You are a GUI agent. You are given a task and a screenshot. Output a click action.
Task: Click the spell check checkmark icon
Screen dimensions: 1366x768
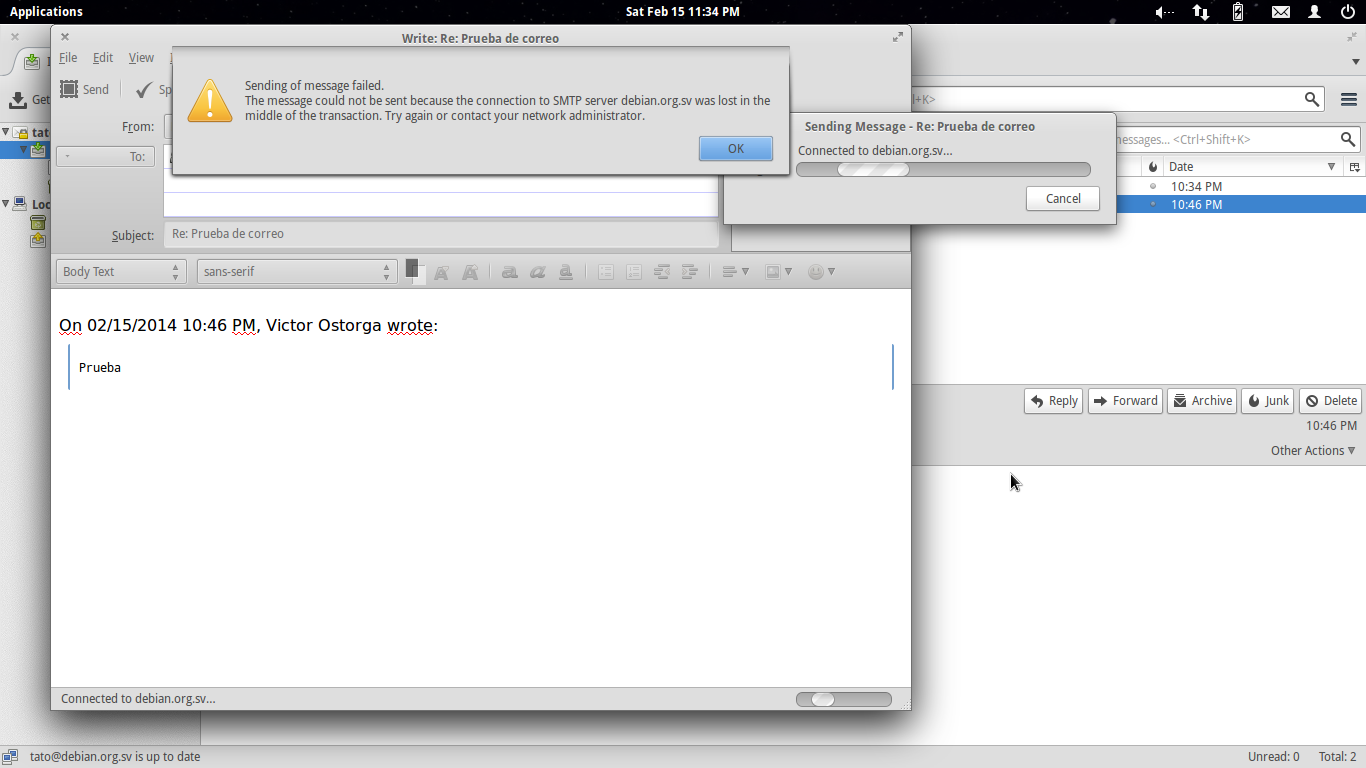pos(144,89)
